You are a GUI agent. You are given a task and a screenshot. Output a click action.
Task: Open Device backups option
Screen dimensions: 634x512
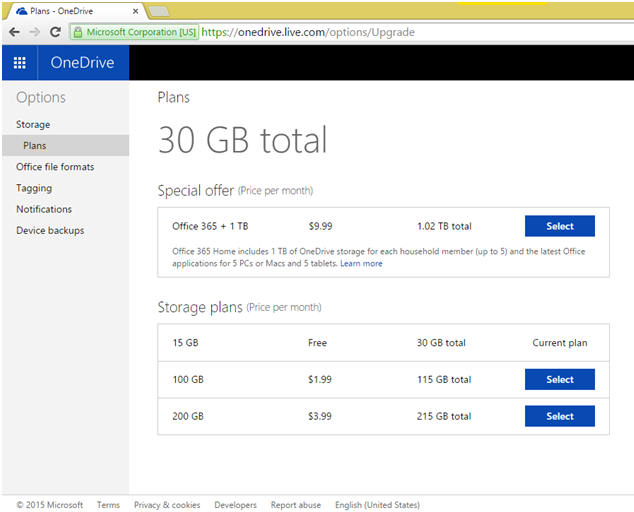point(50,230)
